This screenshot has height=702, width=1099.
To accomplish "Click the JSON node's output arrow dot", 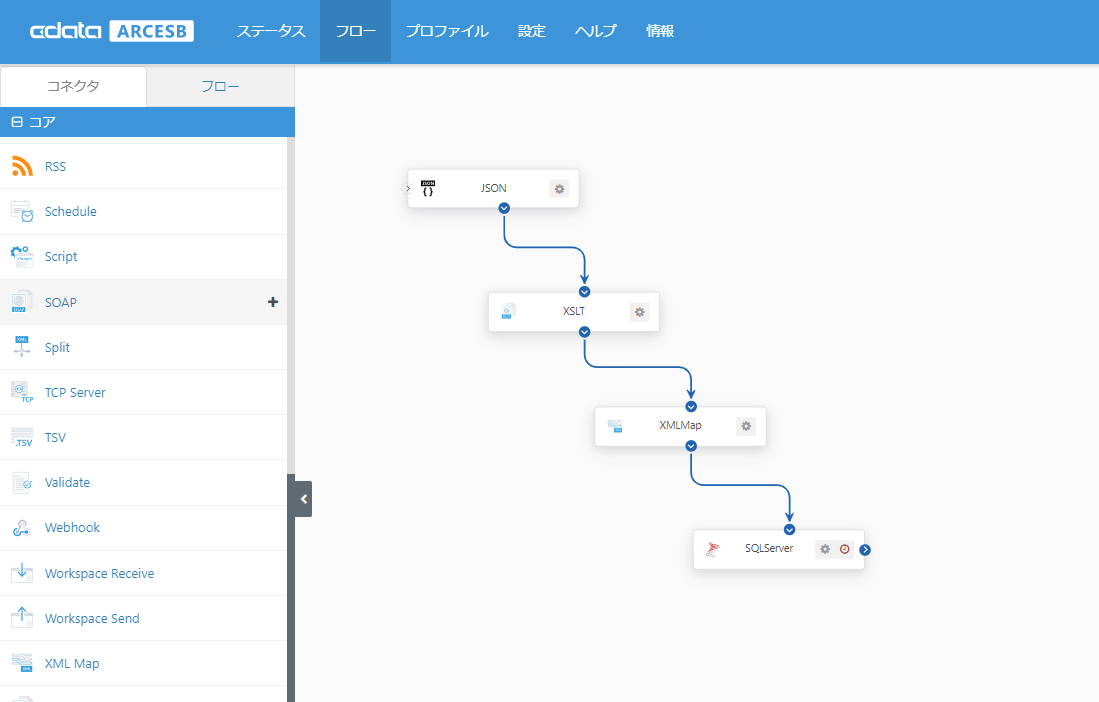I will coord(504,208).
